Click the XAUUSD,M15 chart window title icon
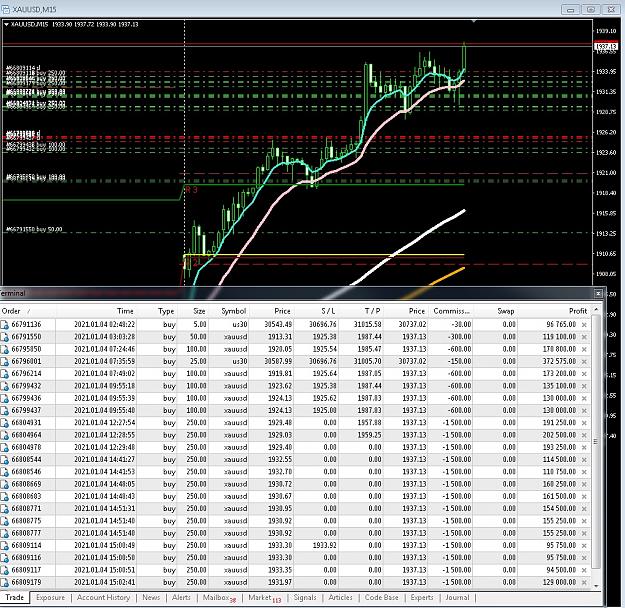The width and height of the screenshot is (625, 608). point(6,9)
